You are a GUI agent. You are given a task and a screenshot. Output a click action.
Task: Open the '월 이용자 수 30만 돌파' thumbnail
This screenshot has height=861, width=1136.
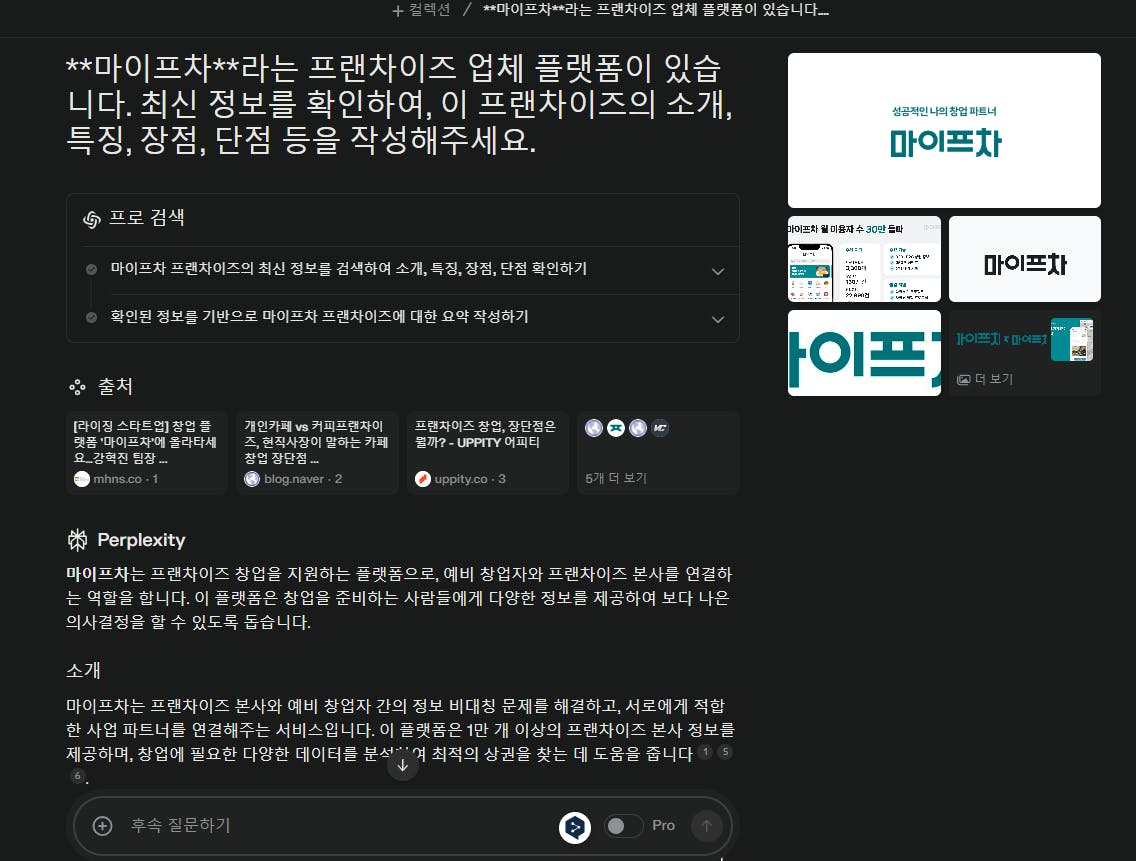coord(864,259)
